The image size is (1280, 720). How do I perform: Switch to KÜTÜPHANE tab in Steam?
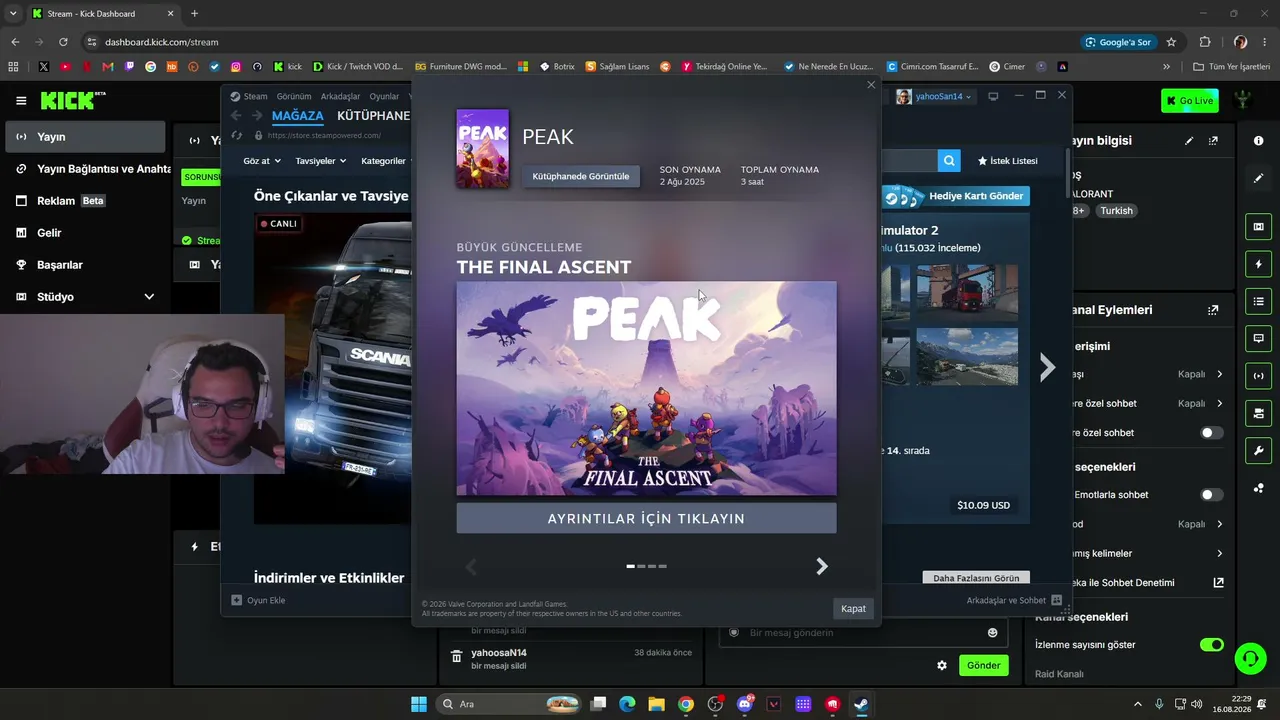pos(373,116)
